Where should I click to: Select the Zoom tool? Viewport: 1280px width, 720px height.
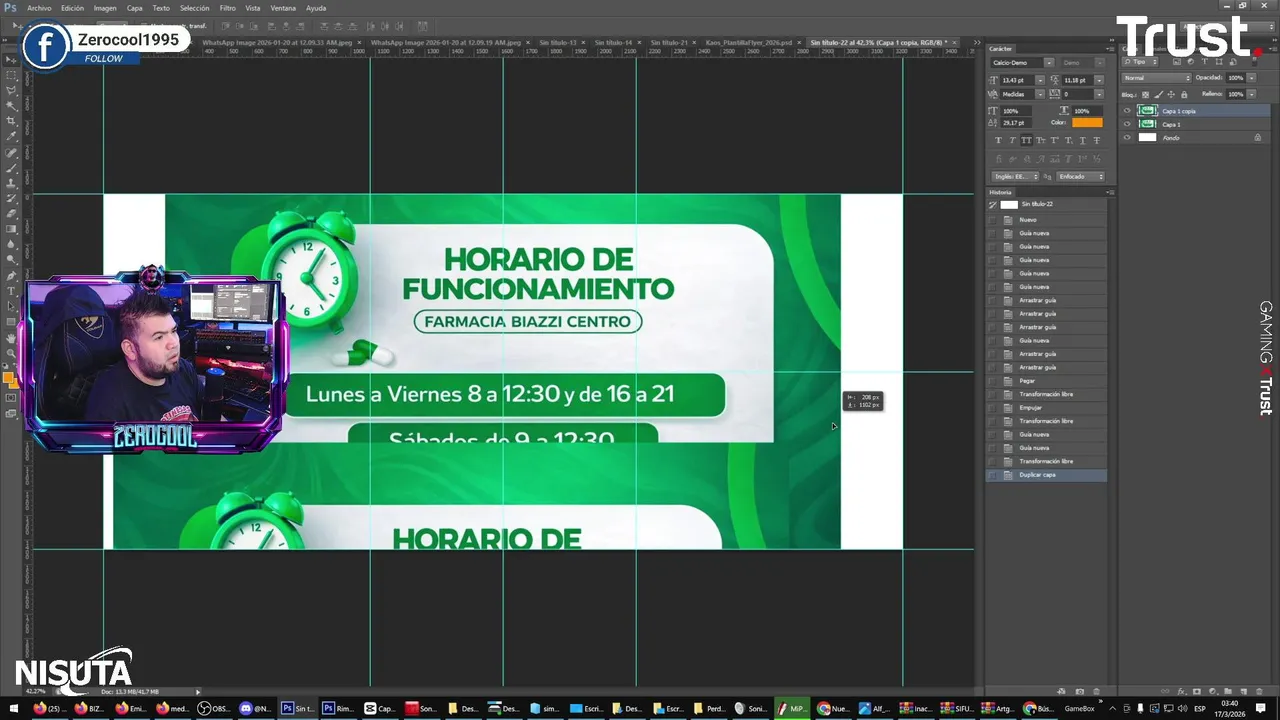coord(12,353)
